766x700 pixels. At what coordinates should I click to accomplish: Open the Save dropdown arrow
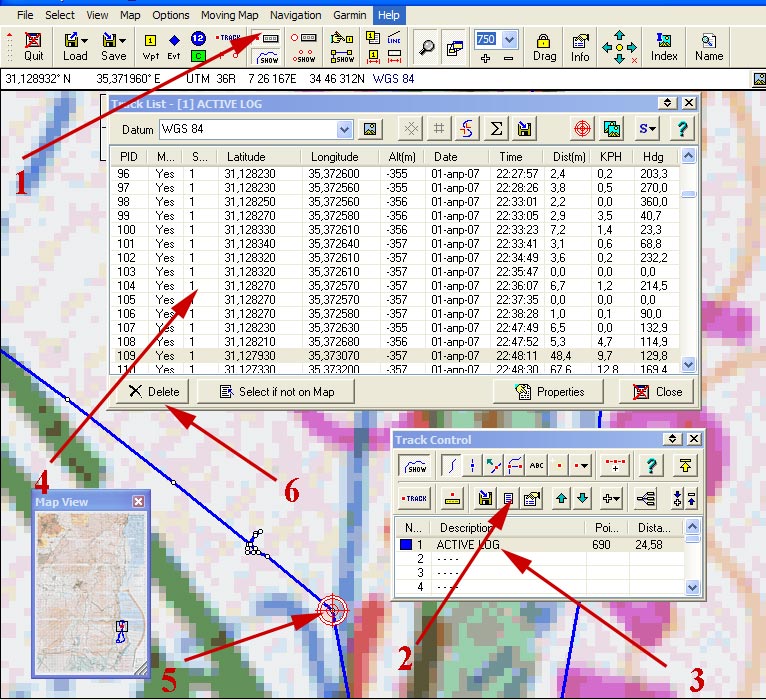pos(123,41)
